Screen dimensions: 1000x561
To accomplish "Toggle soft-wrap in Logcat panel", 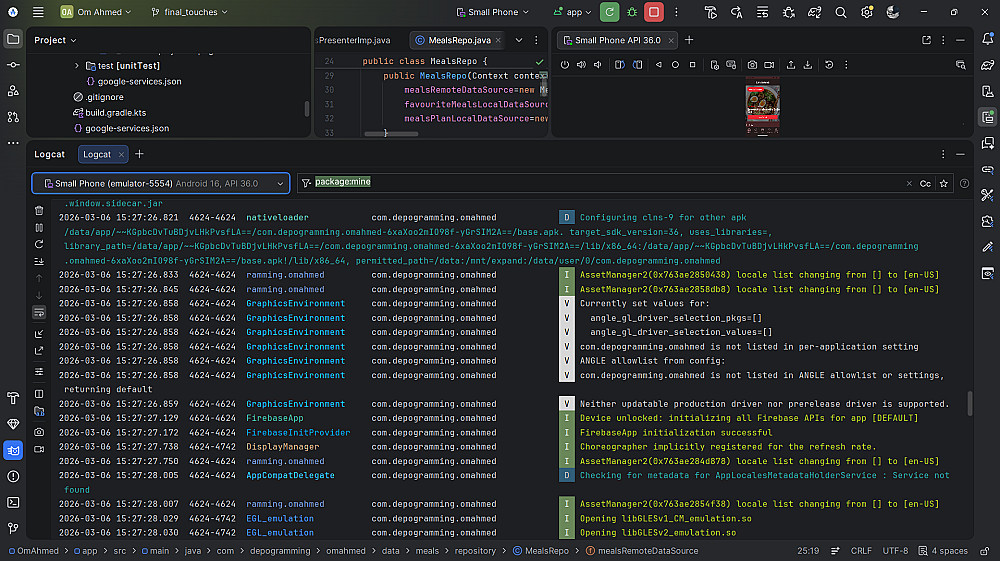I will 39,312.
